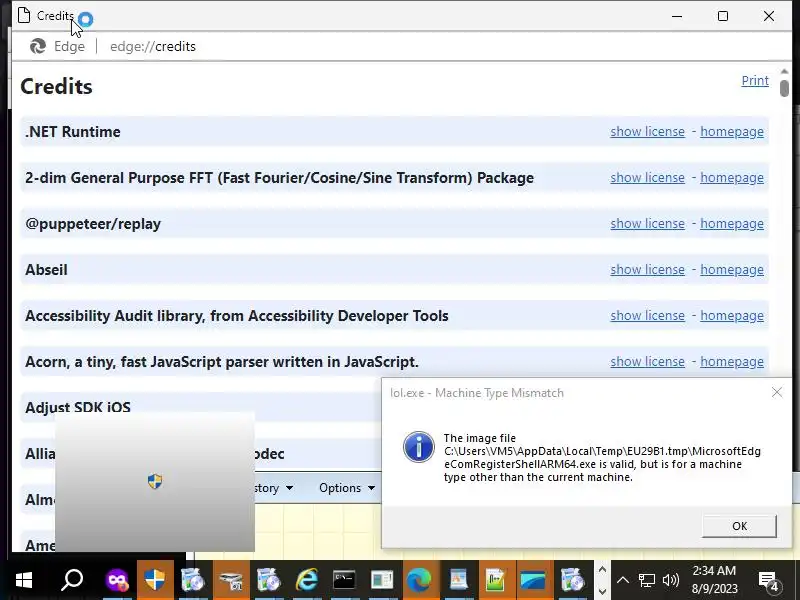Open the Command Prompt taskbar icon
The height and width of the screenshot is (600, 800).
344,580
